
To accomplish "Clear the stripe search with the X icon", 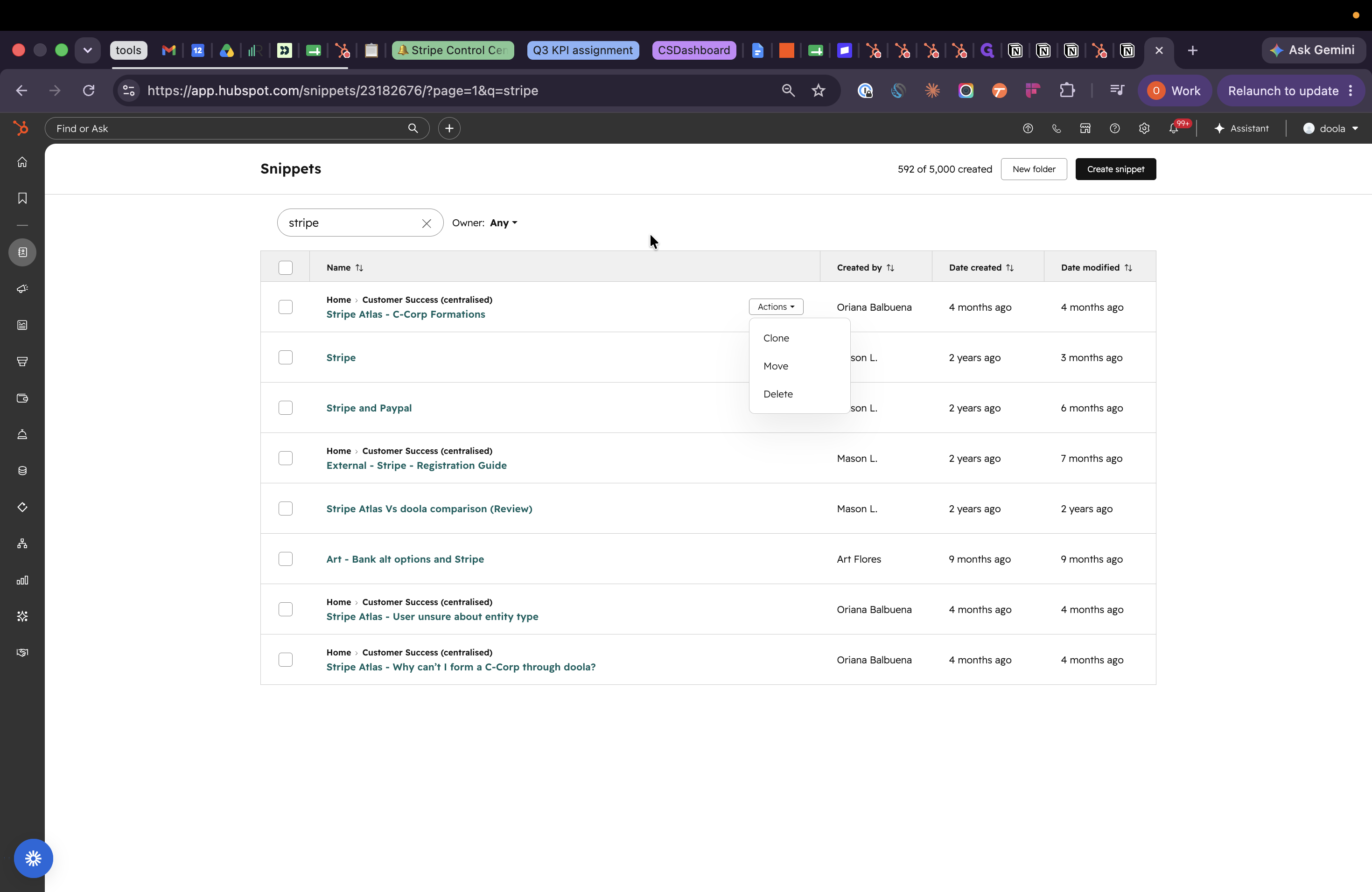I will (427, 223).
